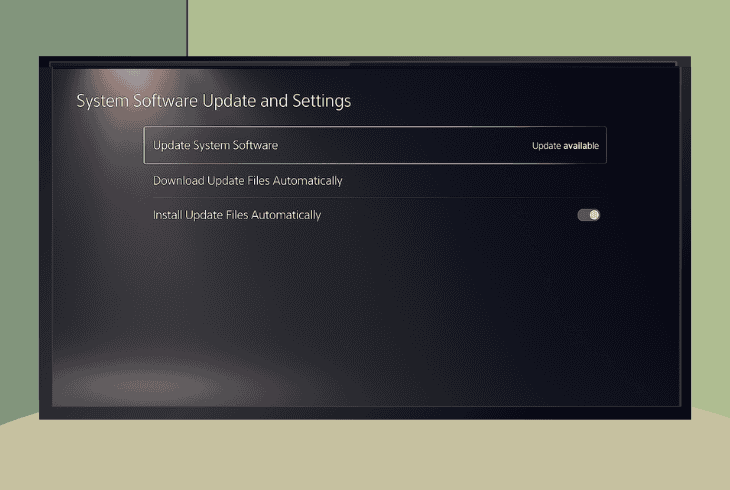Select Update System Software option
The image size is (730, 490).
point(375,145)
